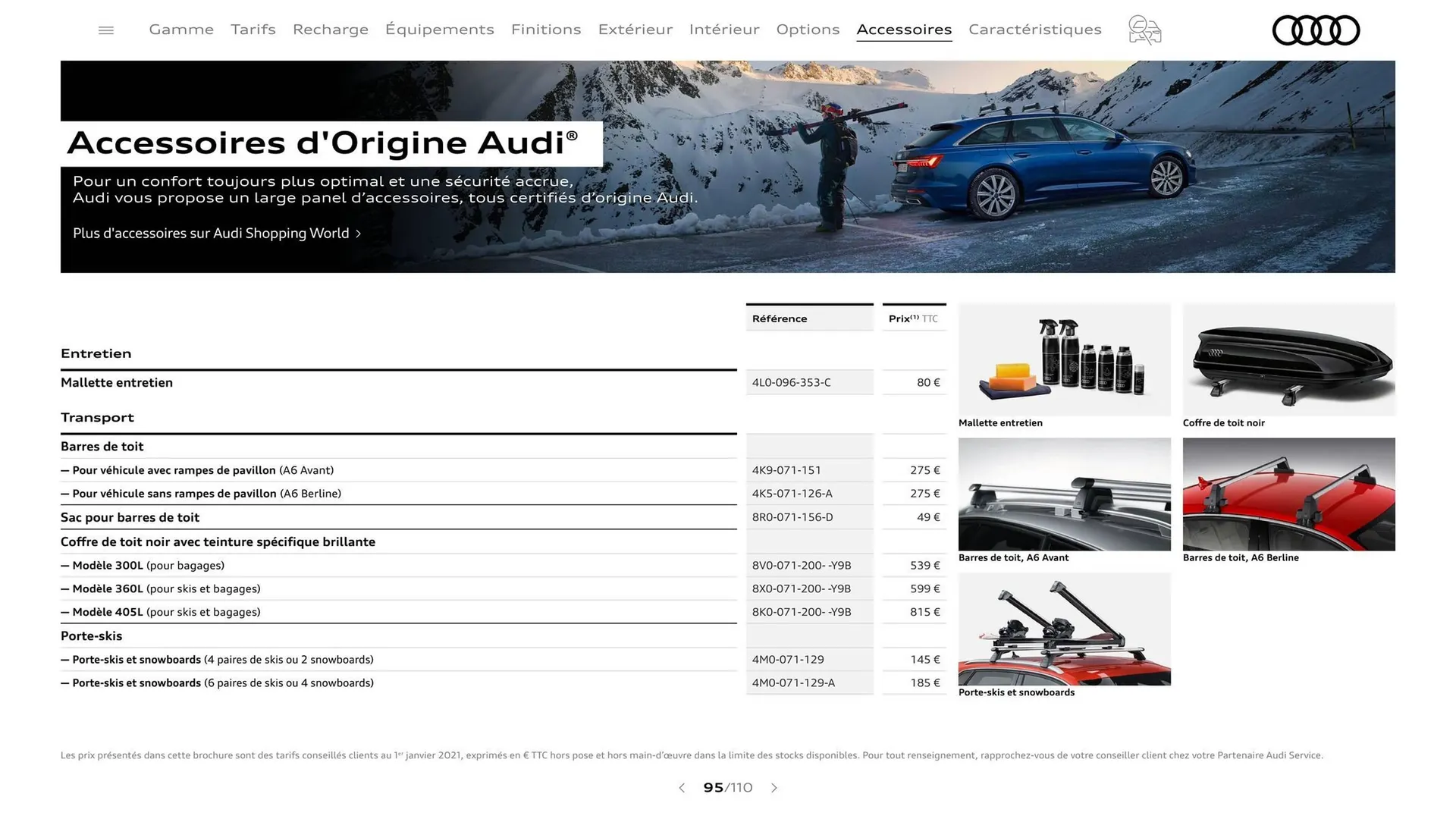Screen dimensions: 1456x819
Task: Open the Recharge menu item
Action: pyautogui.click(x=330, y=29)
